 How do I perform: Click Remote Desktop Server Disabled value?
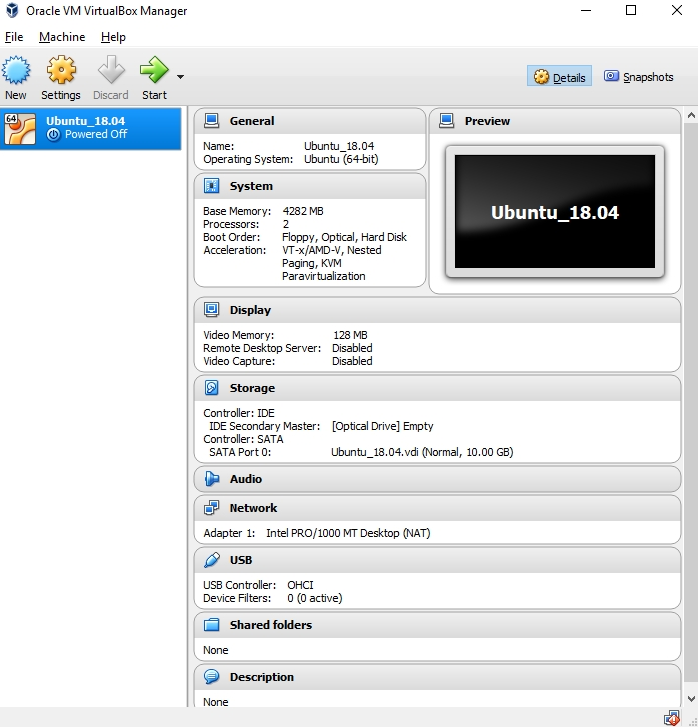click(352, 348)
